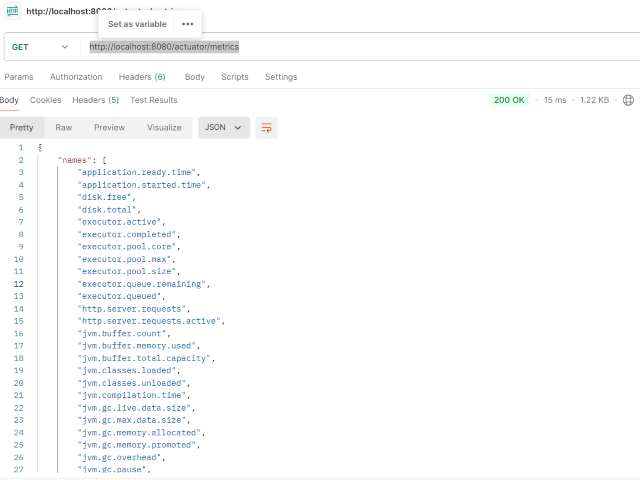This screenshot has width=640, height=480.
Task: Click "jvm.compilation.time" entry
Action: pos(132,396)
